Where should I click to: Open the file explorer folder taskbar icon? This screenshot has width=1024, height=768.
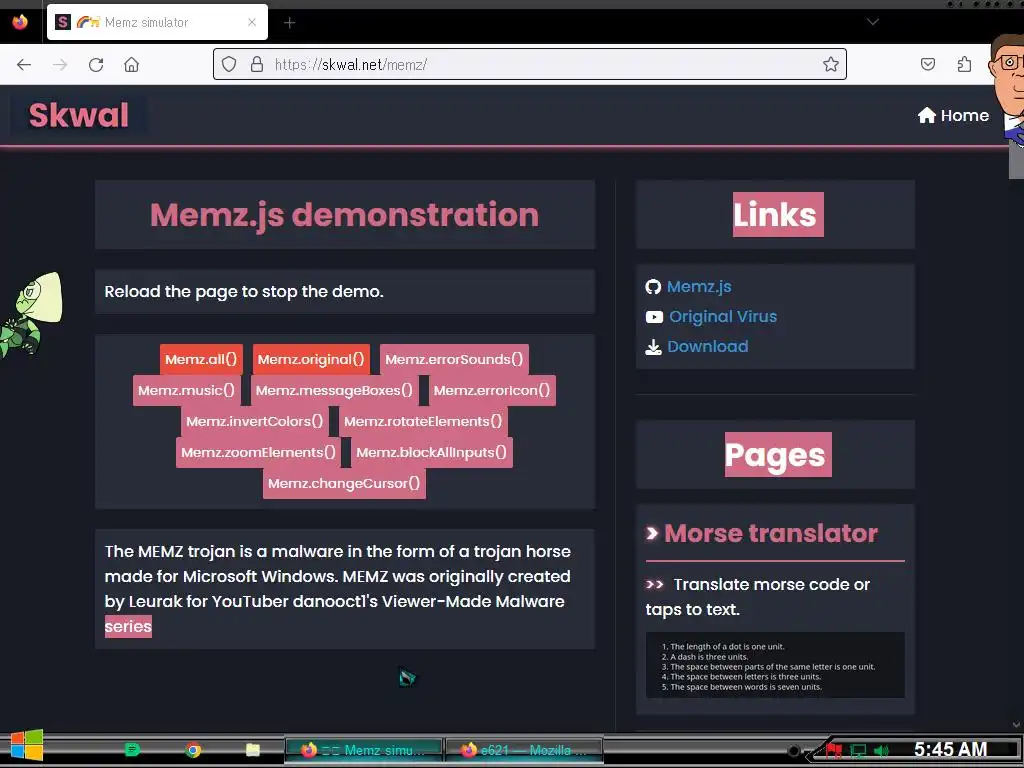click(x=253, y=750)
